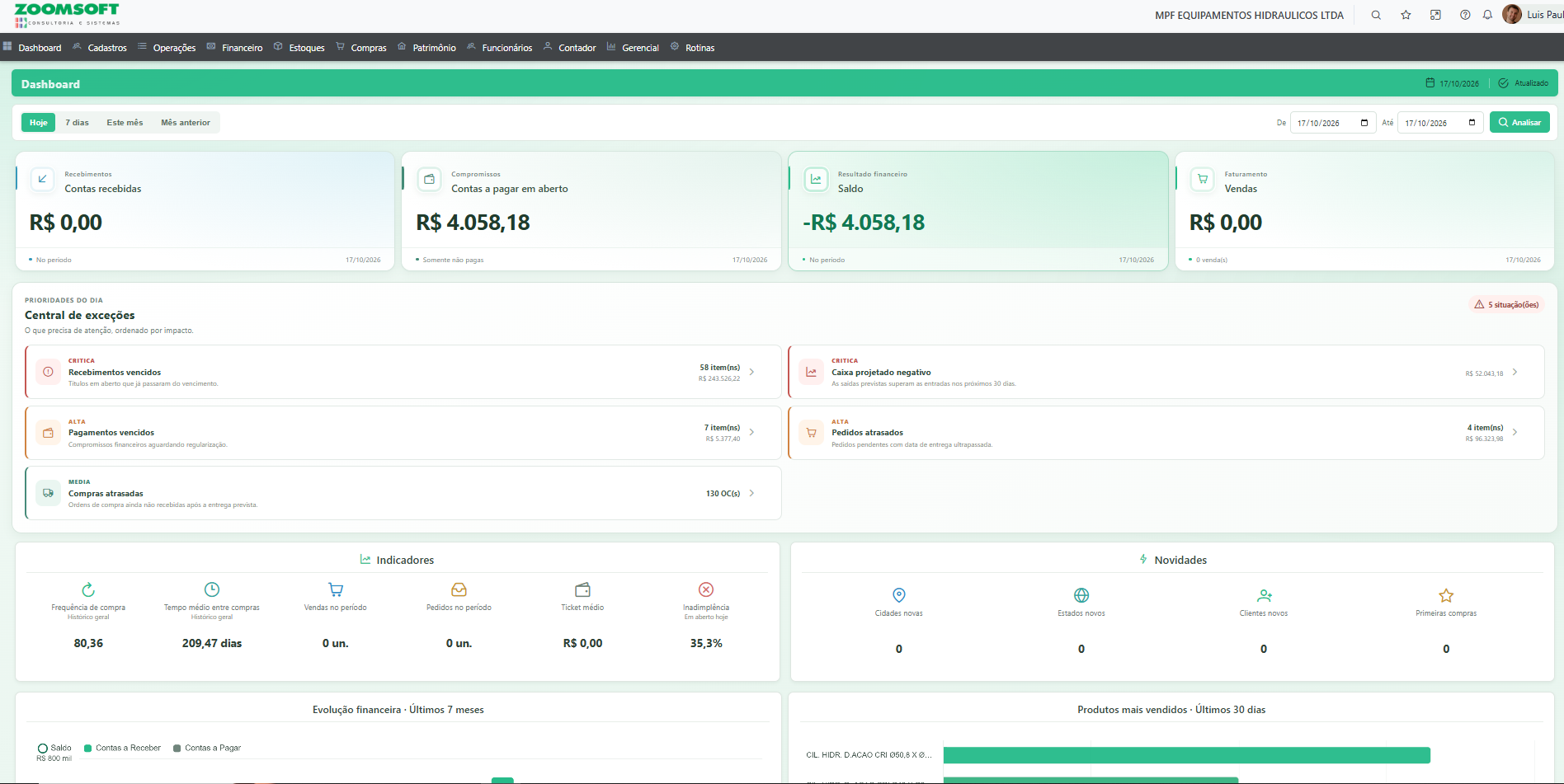
Task: Expand Pedidos atrasados row chevron
Action: [x=1515, y=432]
